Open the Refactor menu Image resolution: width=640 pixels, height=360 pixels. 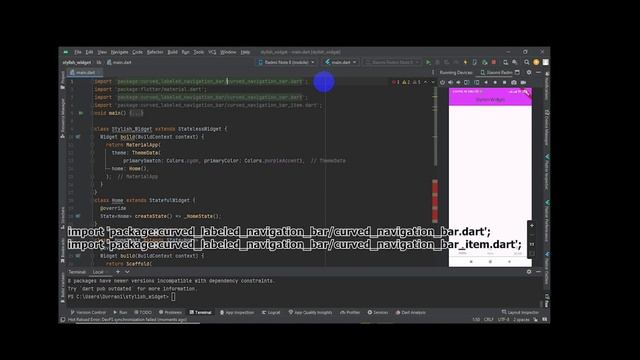[x=155, y=52]
